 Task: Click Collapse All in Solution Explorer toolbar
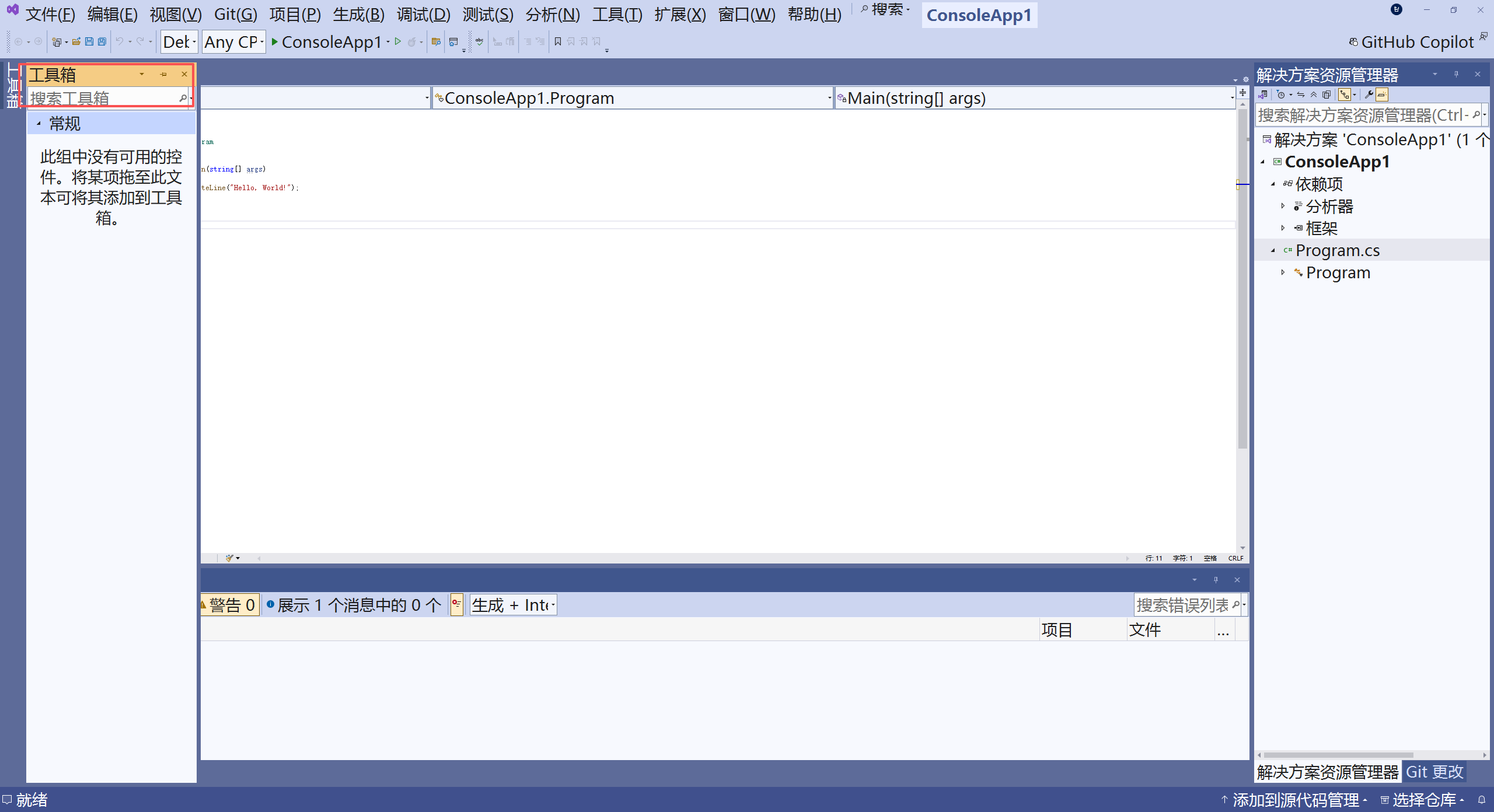point(1314,94)
